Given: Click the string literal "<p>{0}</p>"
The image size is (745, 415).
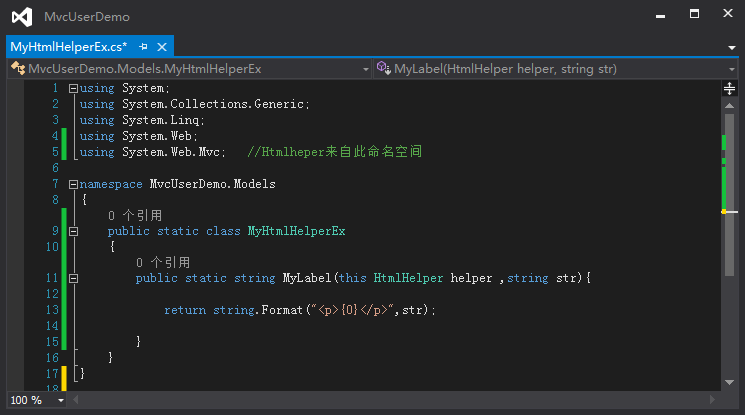Looking at the screenshot, I should [353, 310].
